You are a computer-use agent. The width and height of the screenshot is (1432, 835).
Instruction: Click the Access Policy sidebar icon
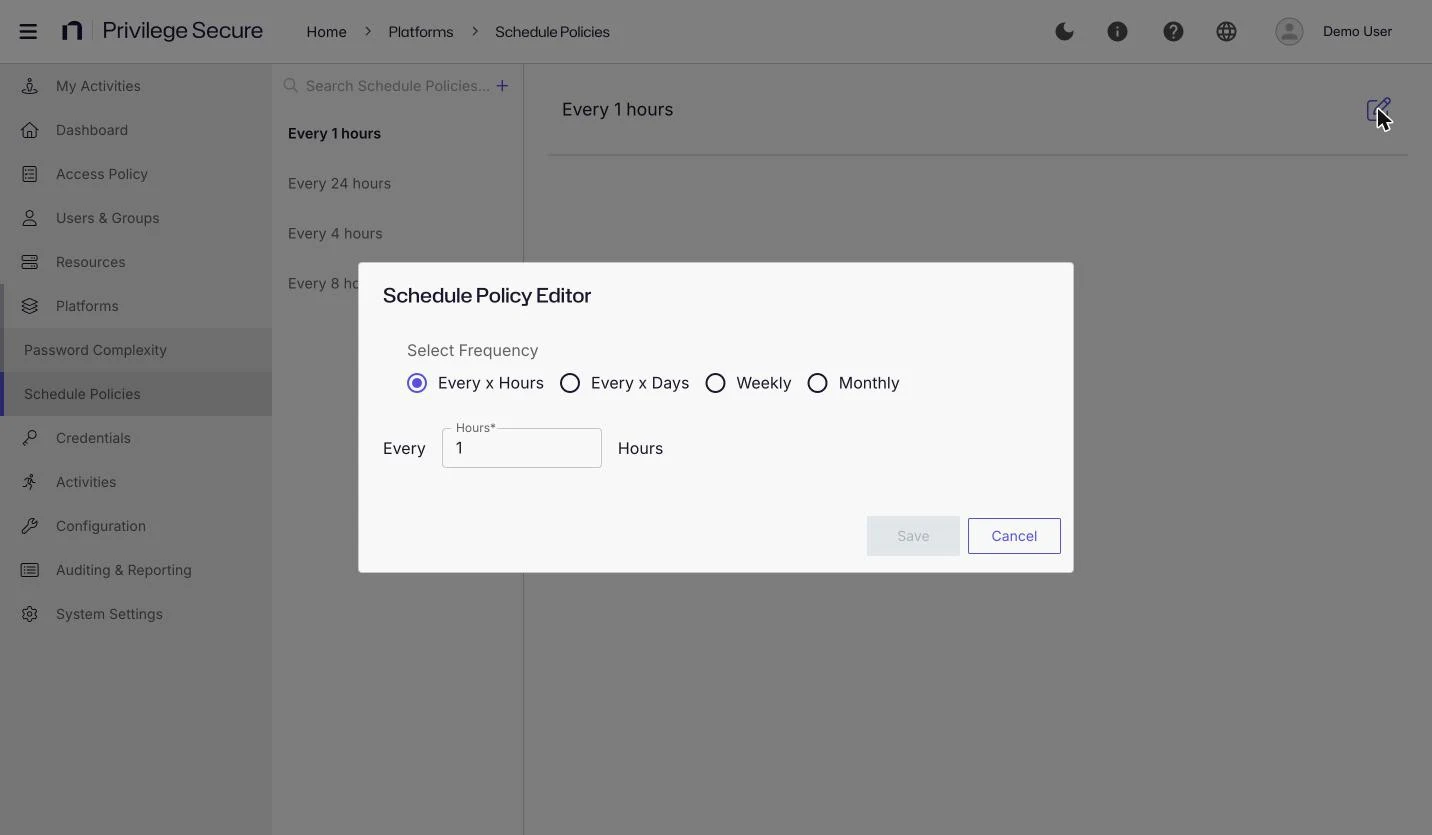click(x=30, y=174)
